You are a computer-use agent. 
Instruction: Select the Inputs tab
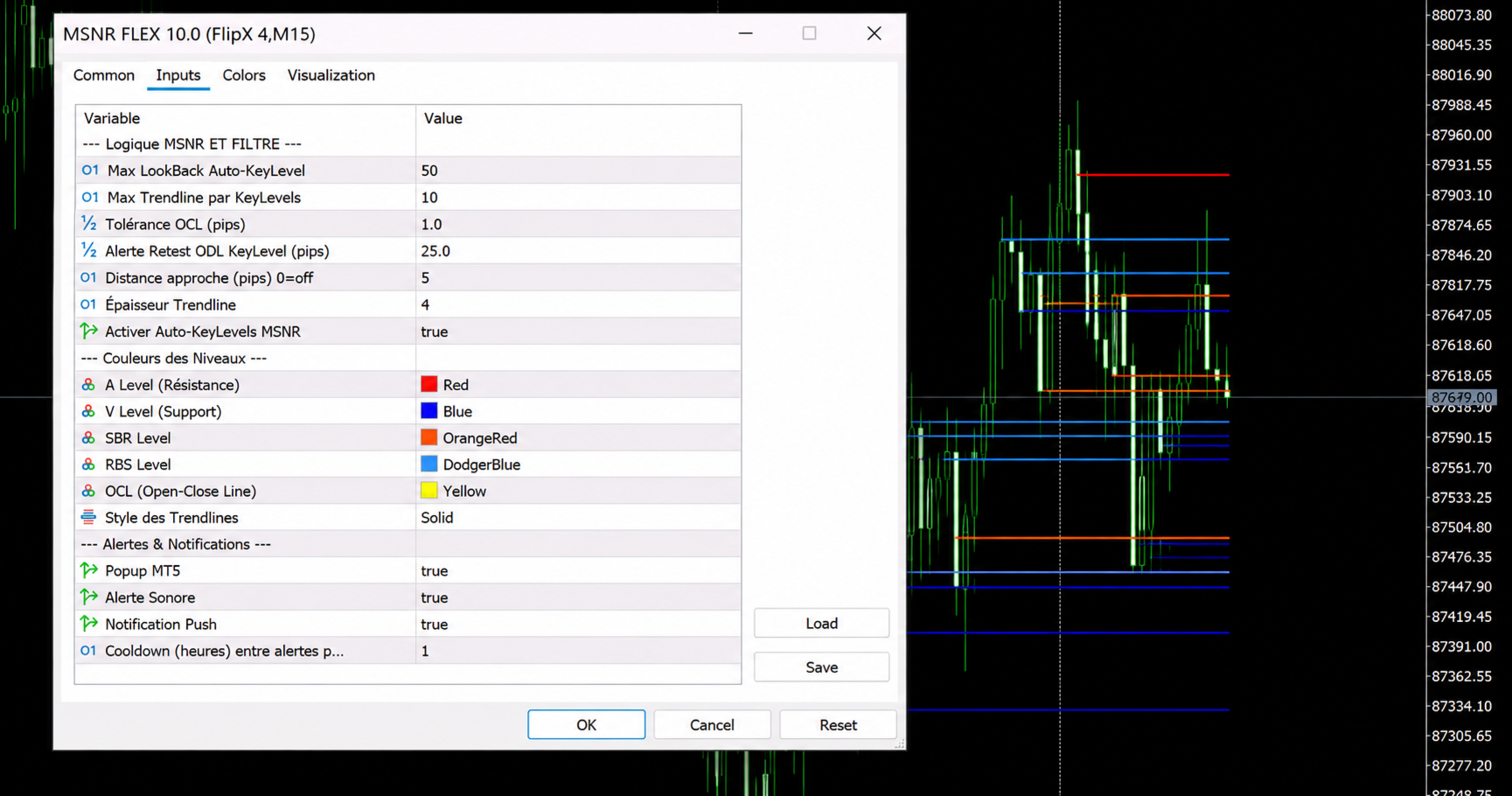pyautogui.click(x=178, y=75)
